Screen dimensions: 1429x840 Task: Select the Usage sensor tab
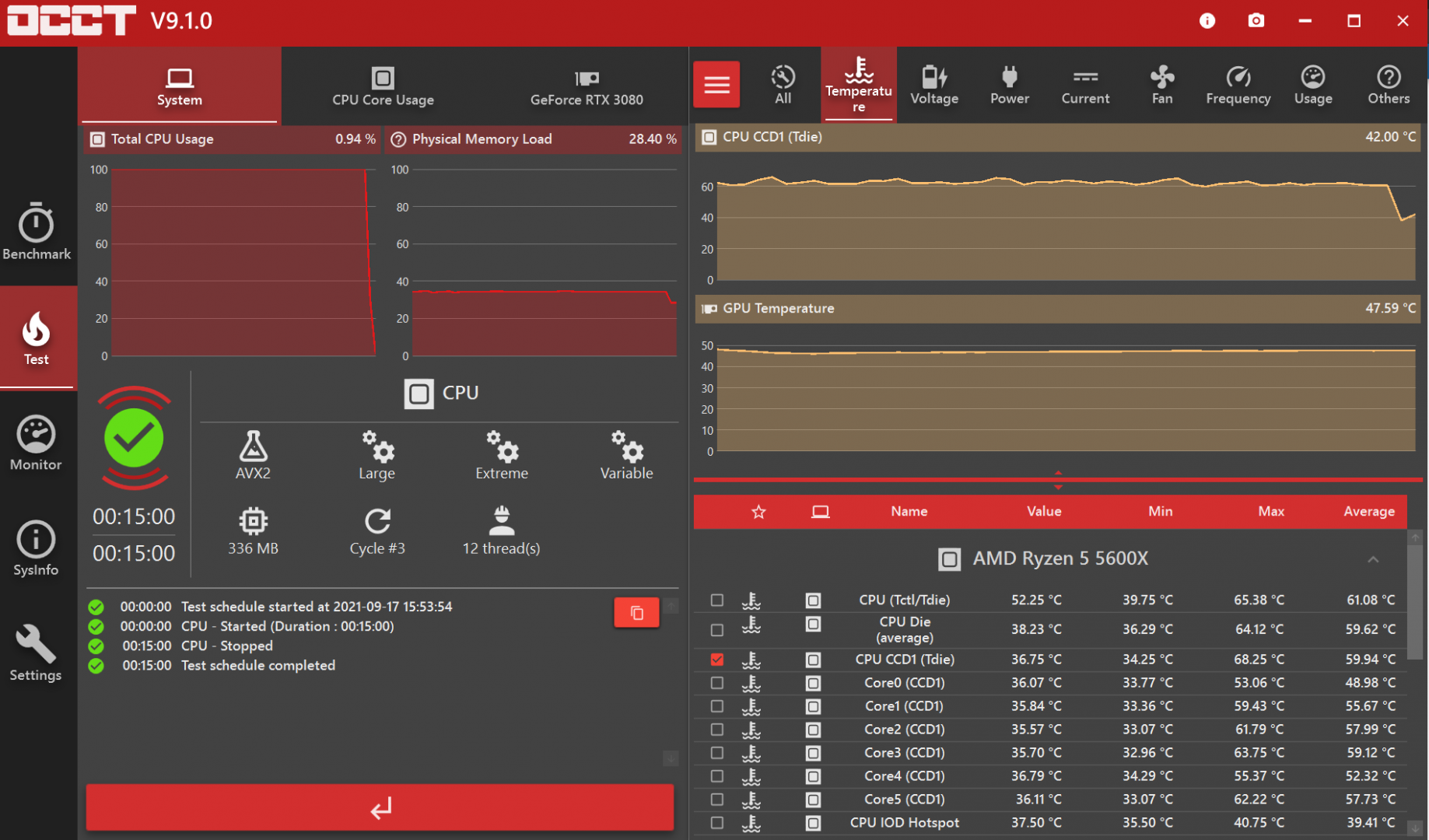pos(1313,85)
